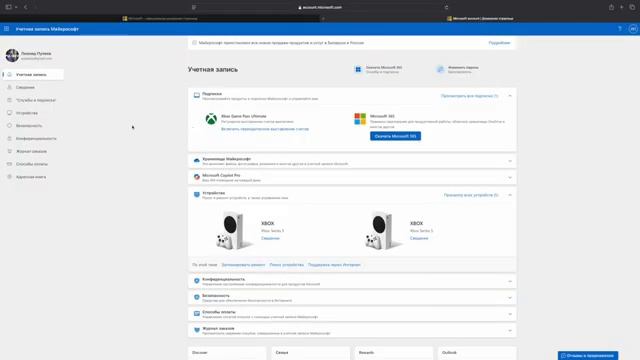This screenshot has height=360, width=640.
Task: Click the Discover card heading
Action: [200, 352]
